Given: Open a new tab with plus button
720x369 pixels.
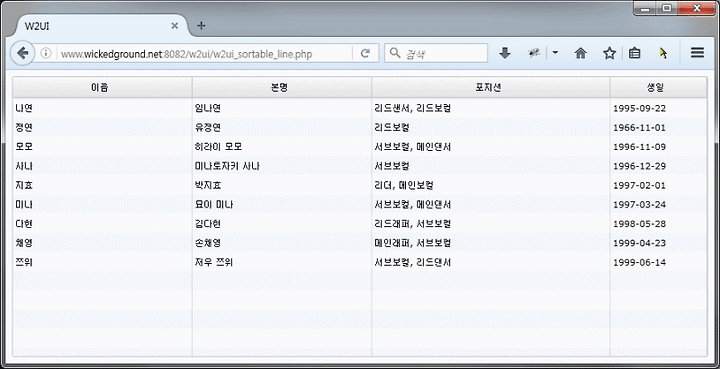Looking at the screenshot, I should (x=201, y=25).
